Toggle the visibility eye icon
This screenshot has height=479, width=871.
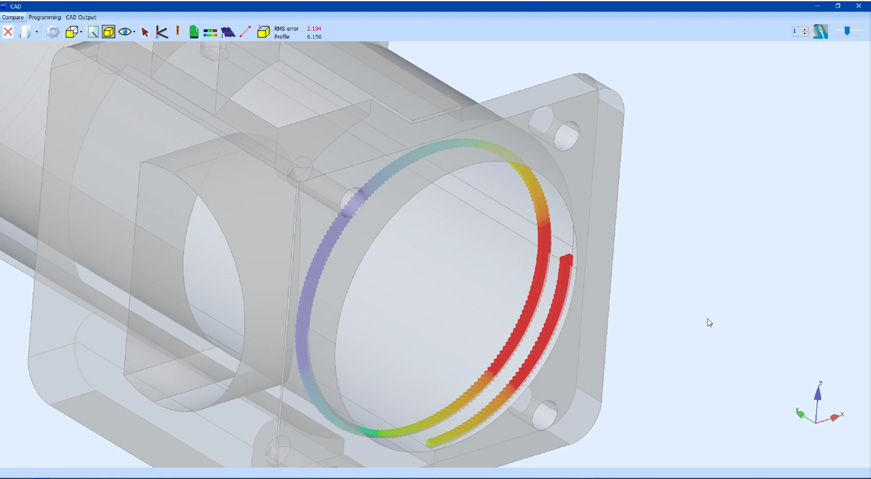[124, 32]
